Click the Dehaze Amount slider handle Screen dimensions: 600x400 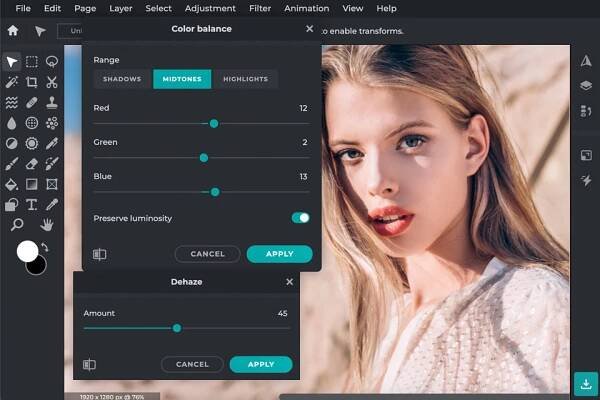pos(177,327)
